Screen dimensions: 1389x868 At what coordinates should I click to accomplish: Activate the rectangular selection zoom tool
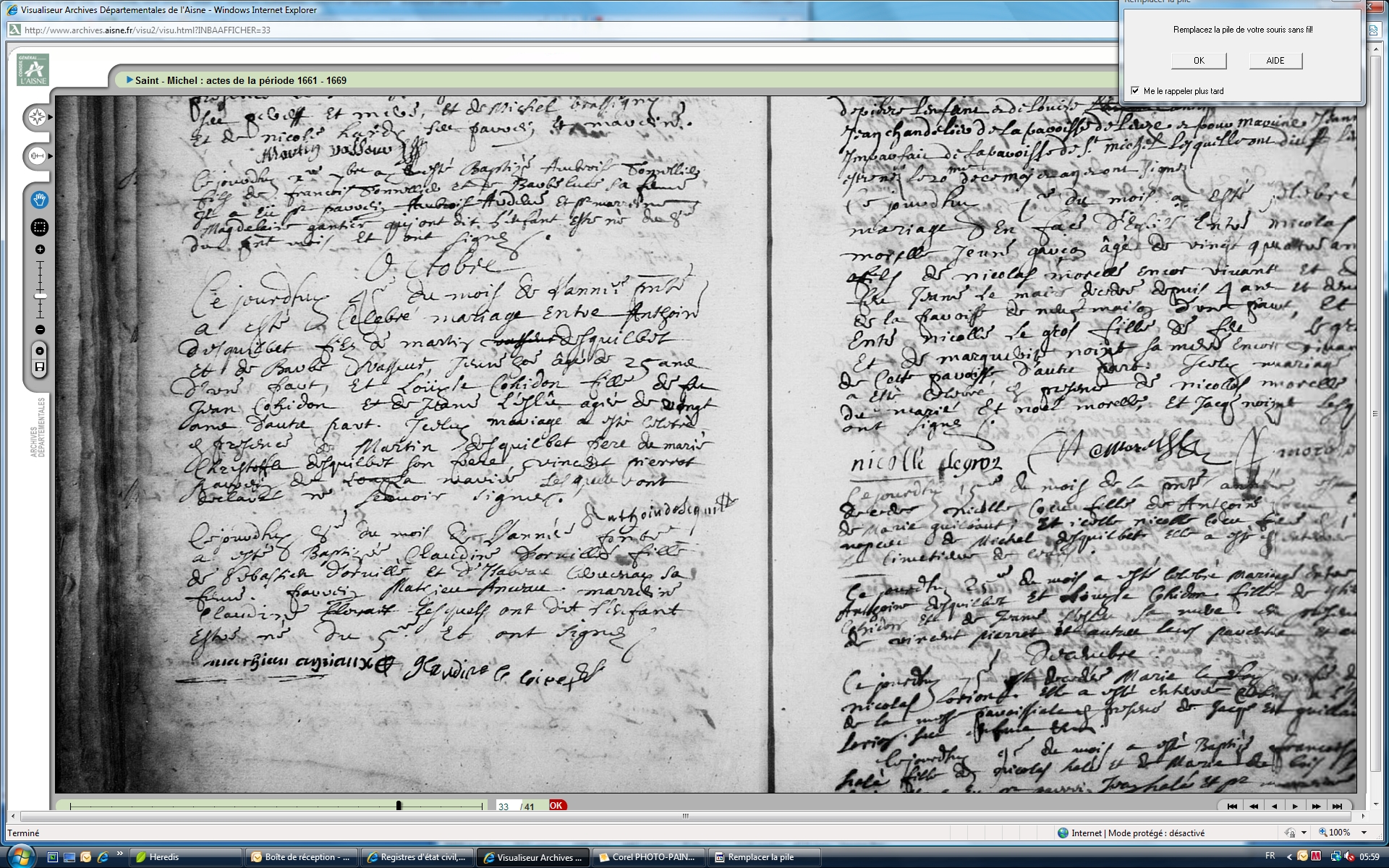(40, 227)
